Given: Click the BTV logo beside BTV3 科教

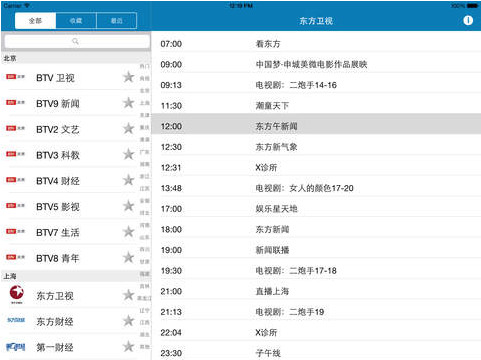Looking at the screenshot, I should tap(15, 154).
